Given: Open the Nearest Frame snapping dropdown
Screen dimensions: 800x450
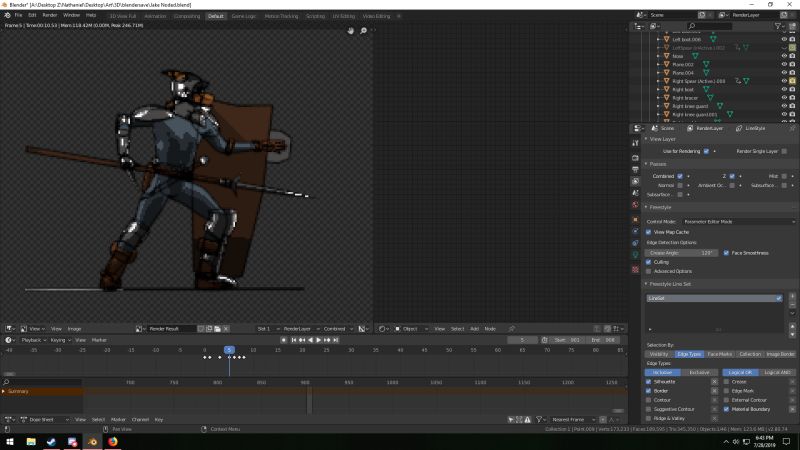Looking at the screenshot, I should [573, 419].
